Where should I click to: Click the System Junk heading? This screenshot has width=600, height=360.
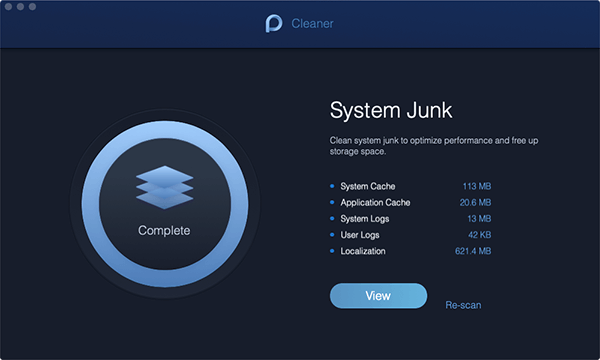pos(391,111)
